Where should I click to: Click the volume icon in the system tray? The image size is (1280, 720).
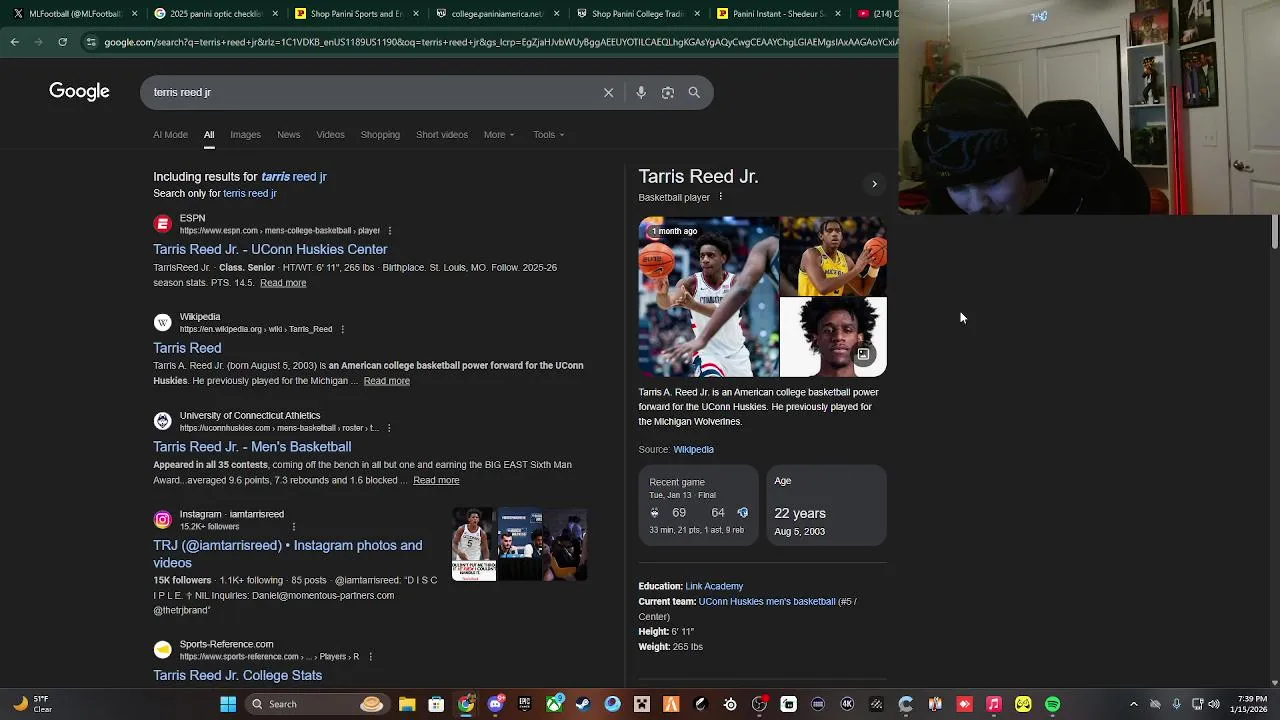click(x=1214, y=704)
